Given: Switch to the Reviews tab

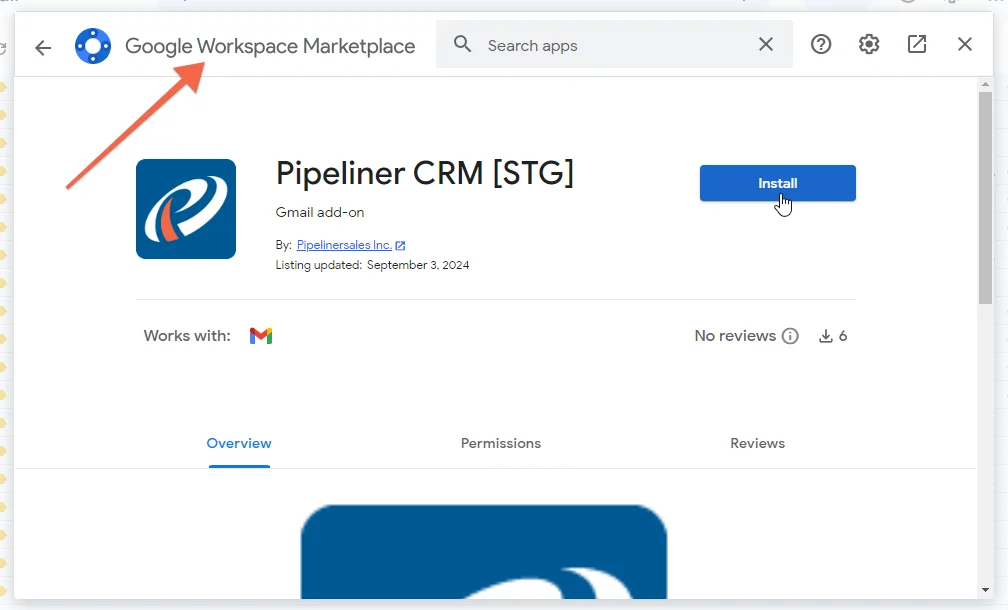Looking at the screenshot, I should 757,444.
